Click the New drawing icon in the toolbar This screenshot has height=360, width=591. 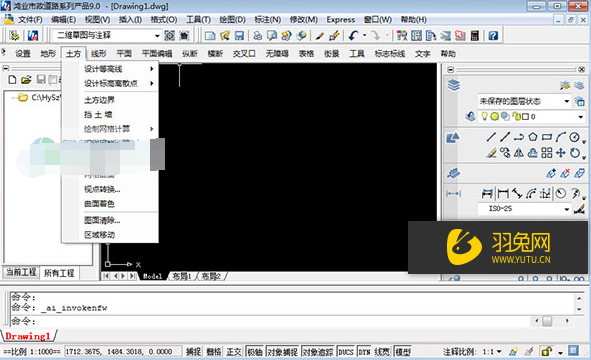[210, 36]
